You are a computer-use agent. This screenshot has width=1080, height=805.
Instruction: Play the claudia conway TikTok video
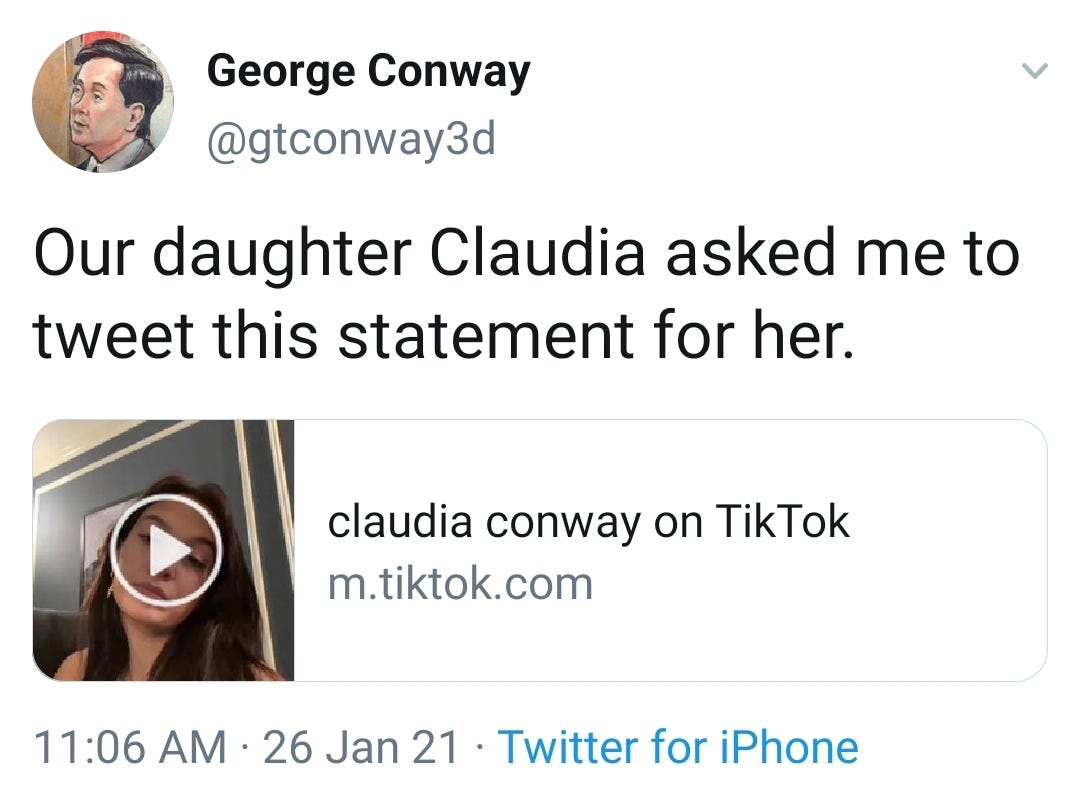click(166, 550)
